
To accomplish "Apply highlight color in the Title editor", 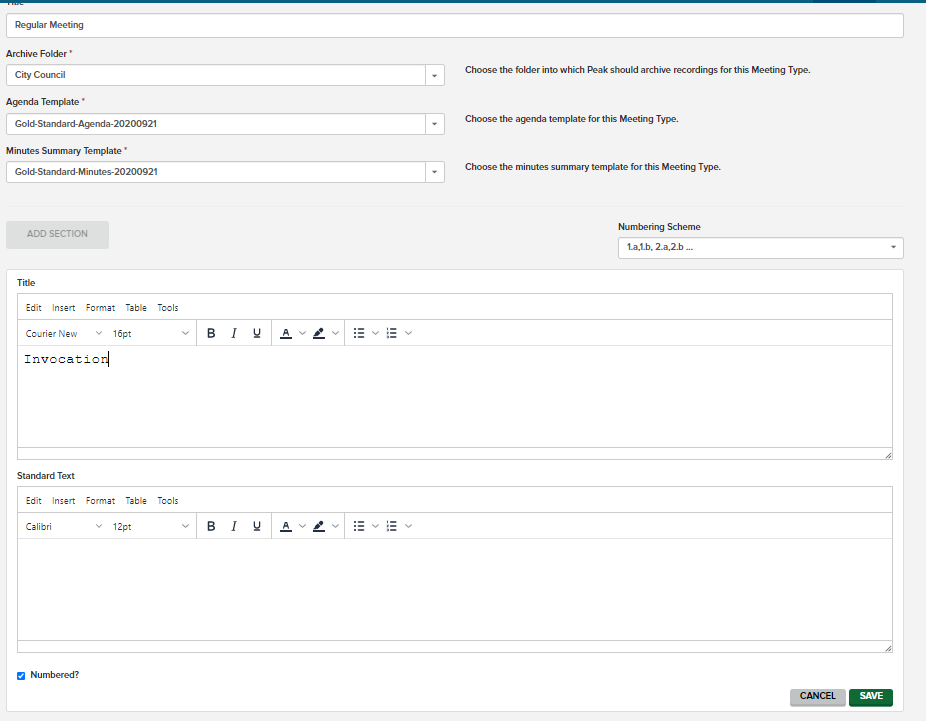I will point(319,333).
